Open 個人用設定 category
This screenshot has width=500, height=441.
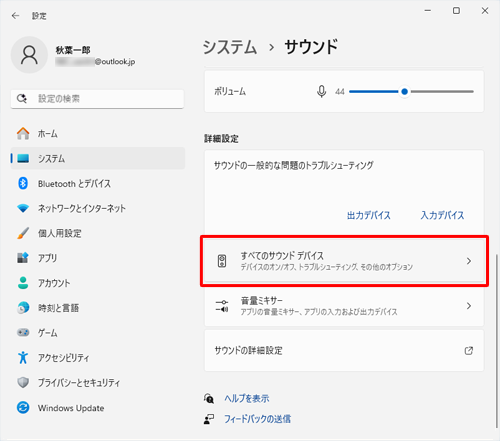(x=98, y=233)
